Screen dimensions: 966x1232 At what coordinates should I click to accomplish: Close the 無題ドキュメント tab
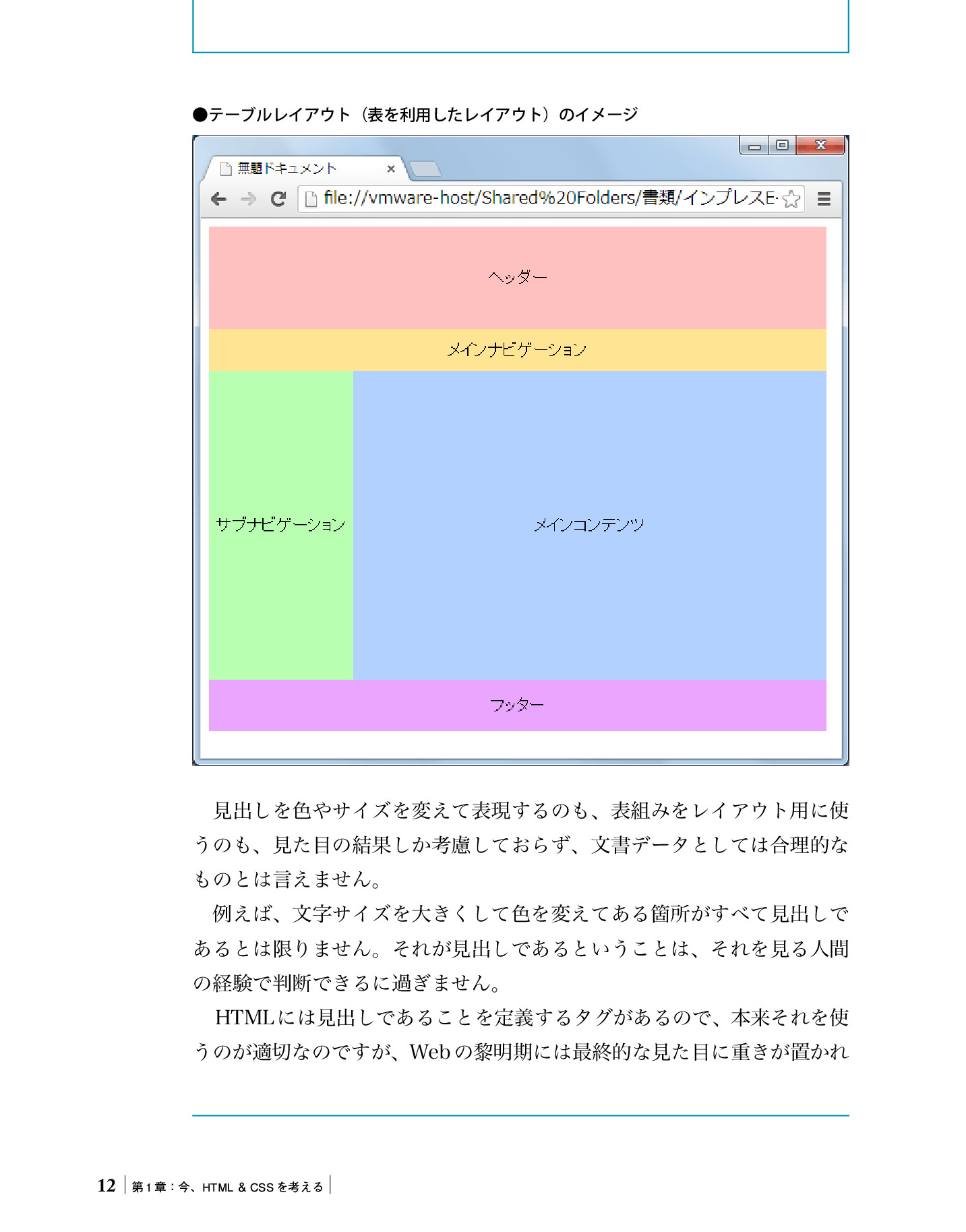pos(391,169)
